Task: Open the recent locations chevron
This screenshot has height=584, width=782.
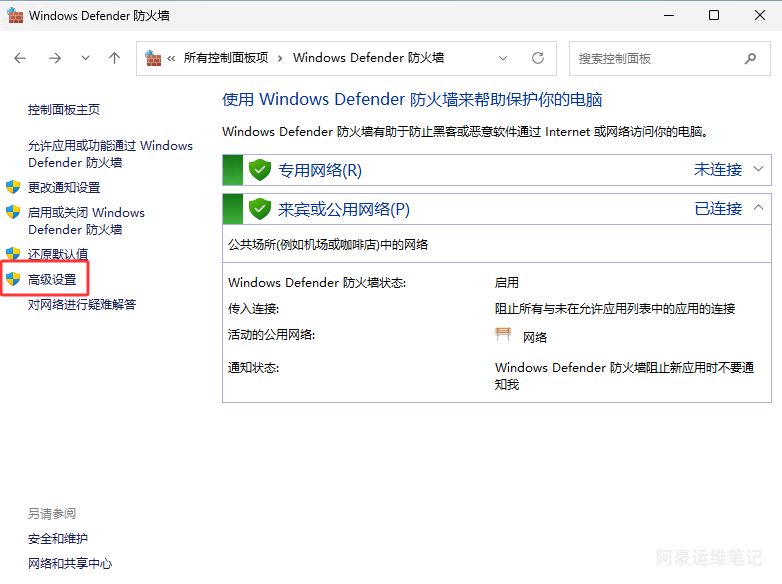Action: [x=85, y=58]
